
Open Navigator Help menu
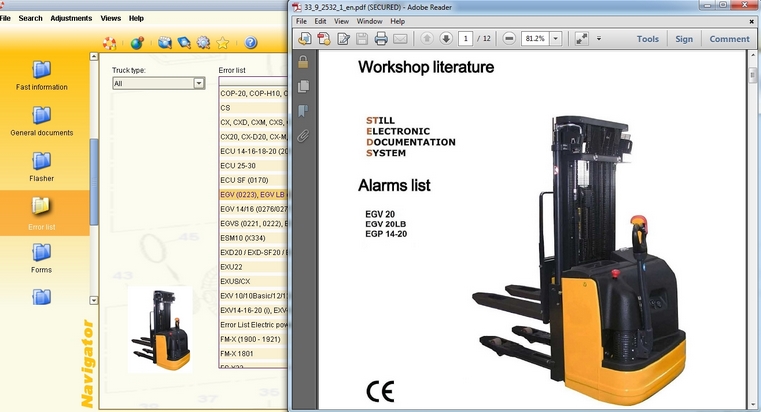pos(136,18)
